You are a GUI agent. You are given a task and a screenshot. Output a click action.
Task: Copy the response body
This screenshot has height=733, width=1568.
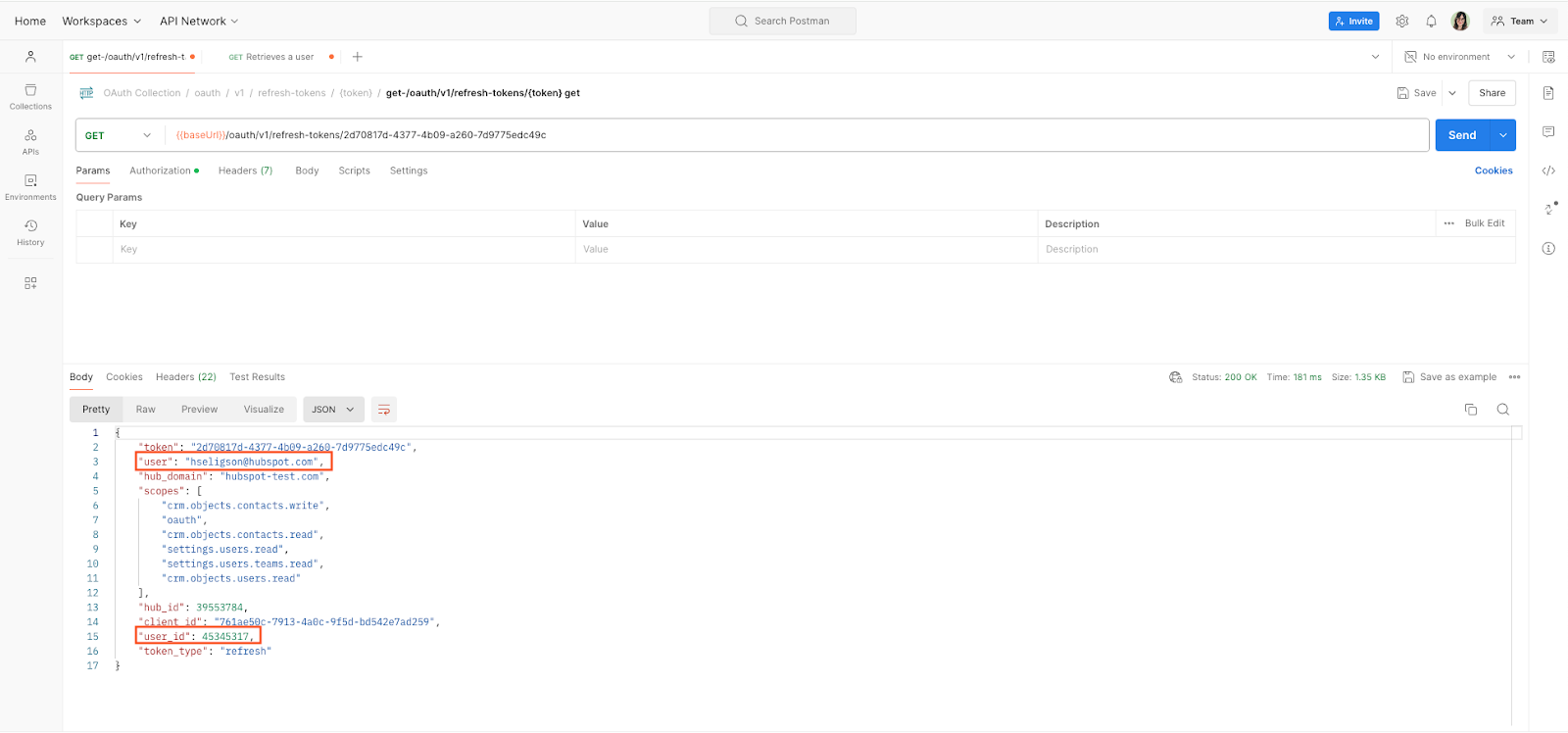pos(1470,410)
